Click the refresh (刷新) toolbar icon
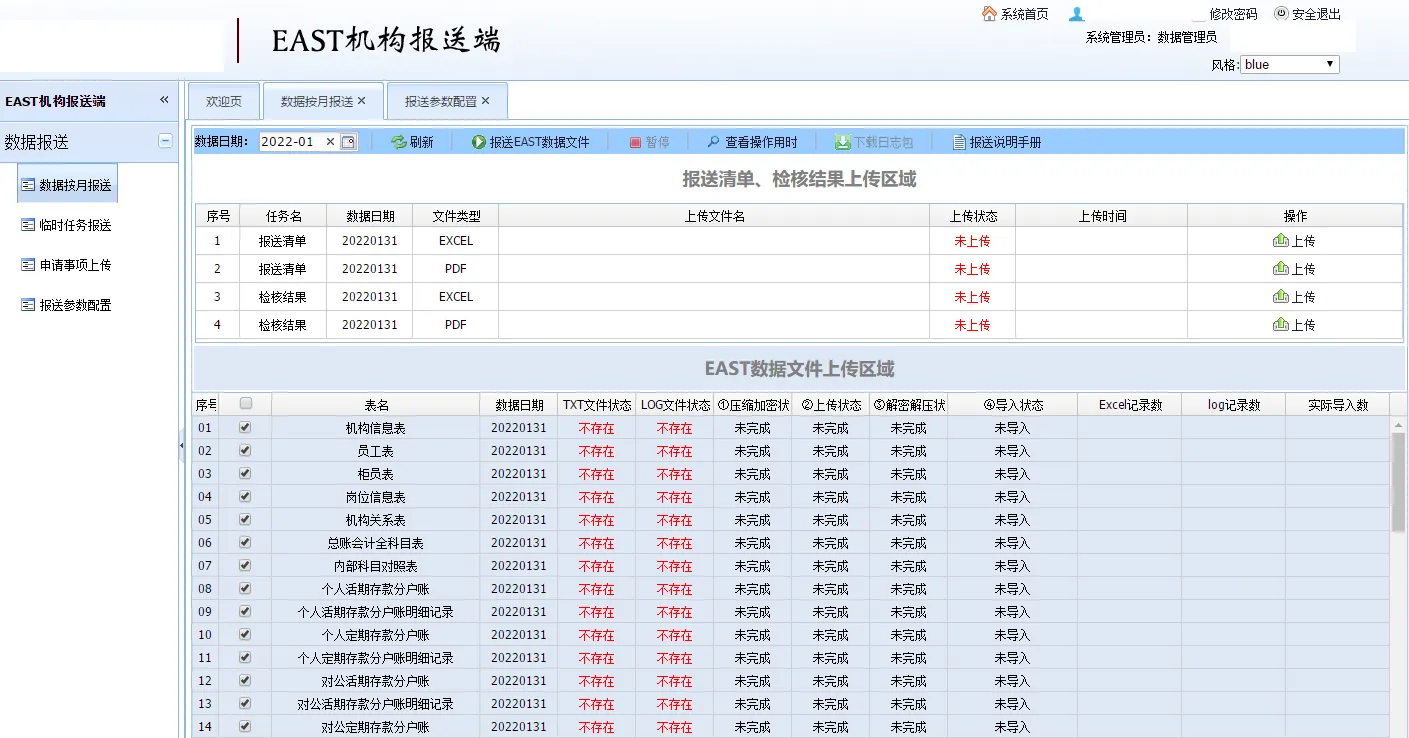 coord(398,142)
